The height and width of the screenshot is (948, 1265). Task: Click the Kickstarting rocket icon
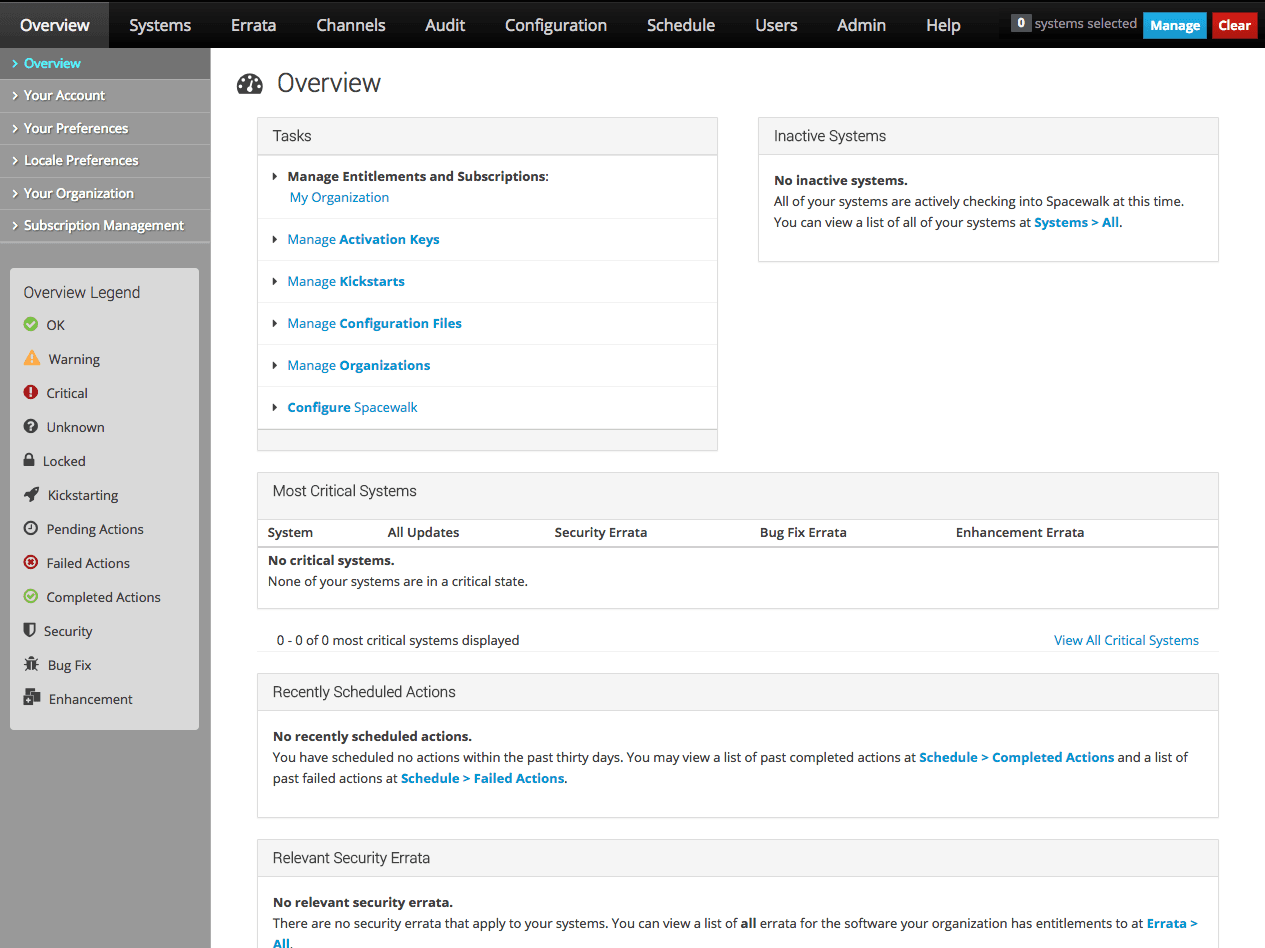click(x=32, y=495)
